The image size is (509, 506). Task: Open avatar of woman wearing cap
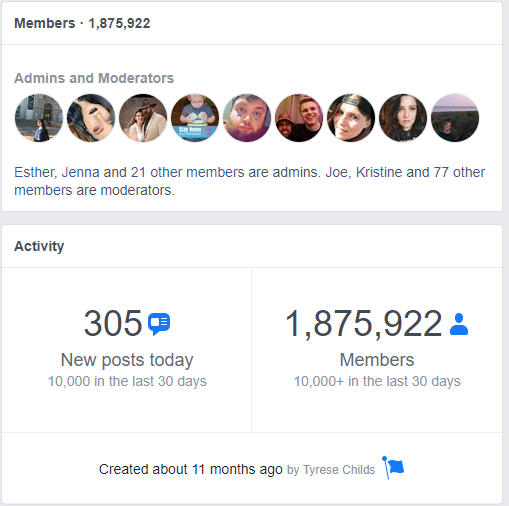[x=351, y=118]
